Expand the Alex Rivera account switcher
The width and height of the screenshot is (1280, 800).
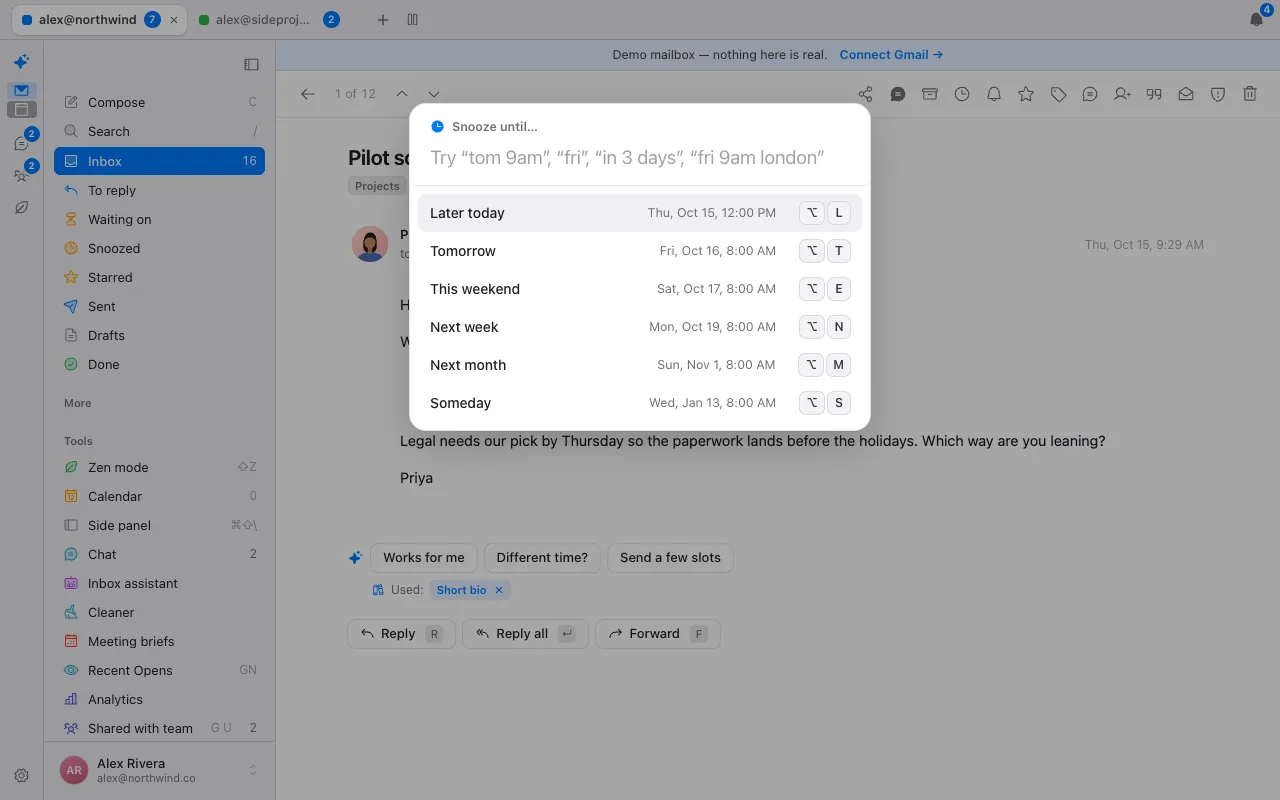click(253, 770)
